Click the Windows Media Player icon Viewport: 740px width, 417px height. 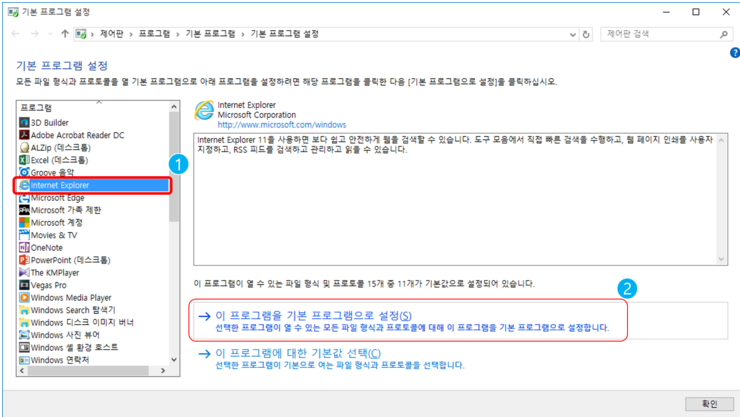click(24, 297)
